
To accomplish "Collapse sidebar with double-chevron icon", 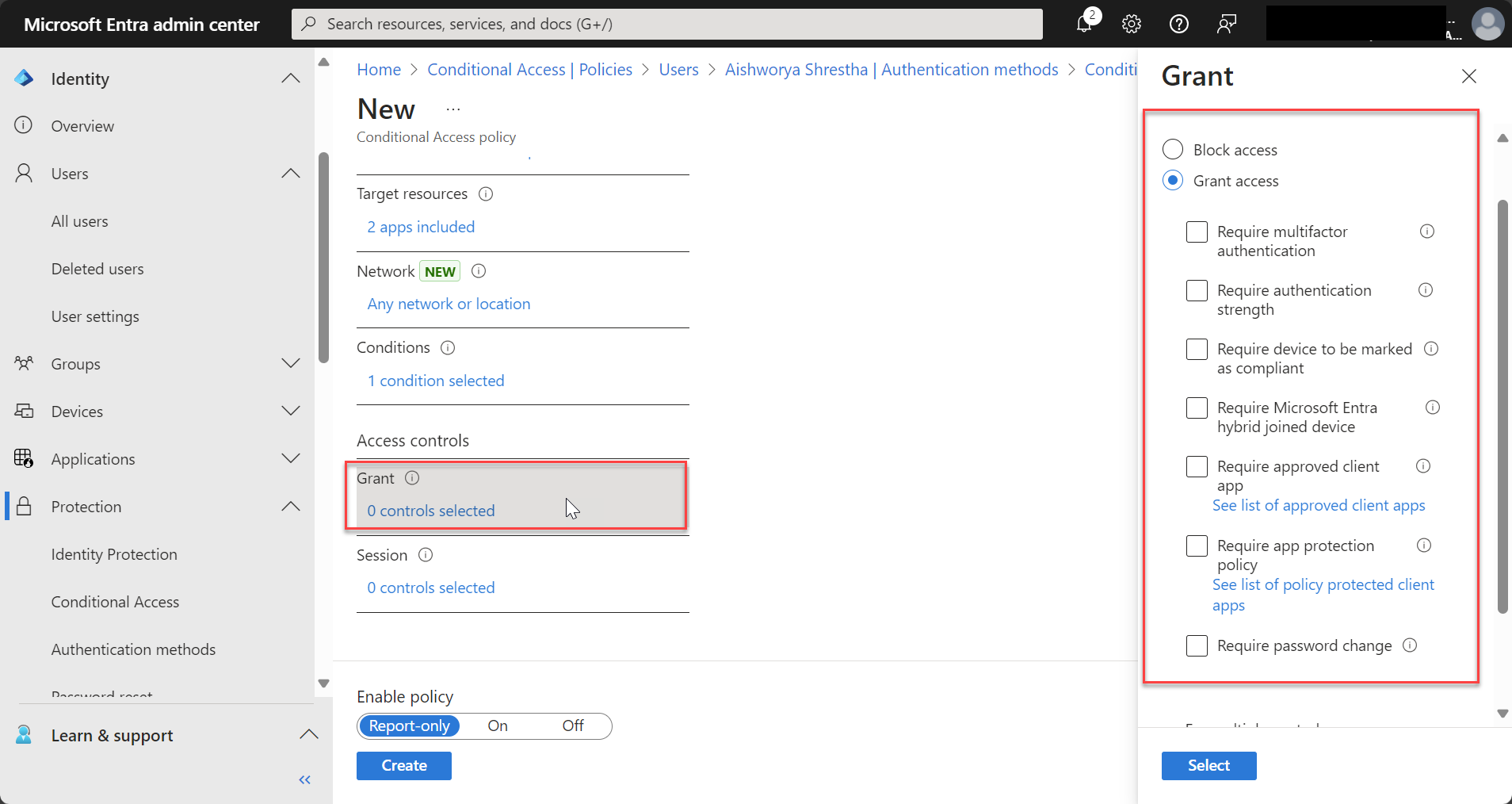I will (x=304, y=780).
